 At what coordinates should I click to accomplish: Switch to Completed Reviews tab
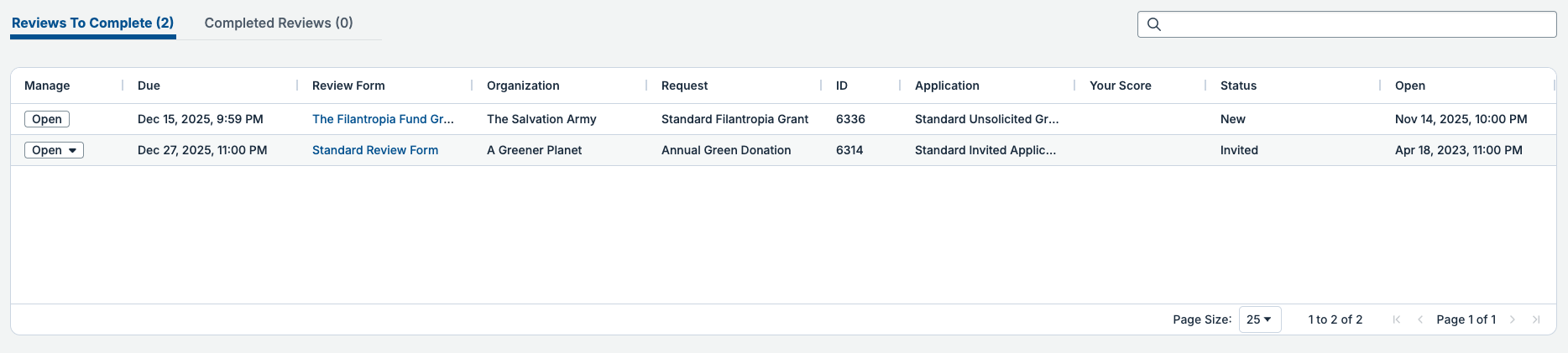[x=279, y=23]
